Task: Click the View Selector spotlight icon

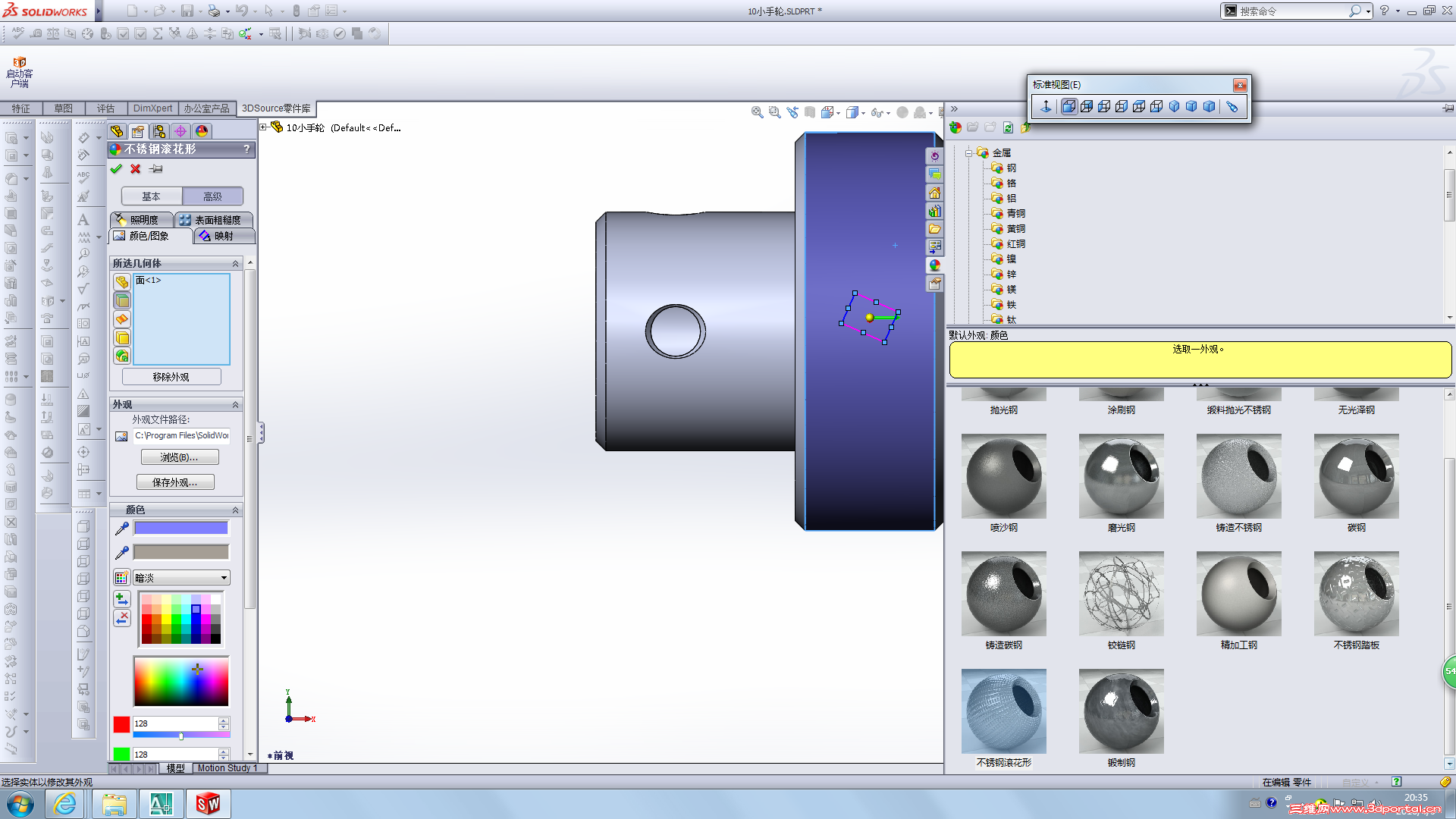Action: coord(1232,107)
